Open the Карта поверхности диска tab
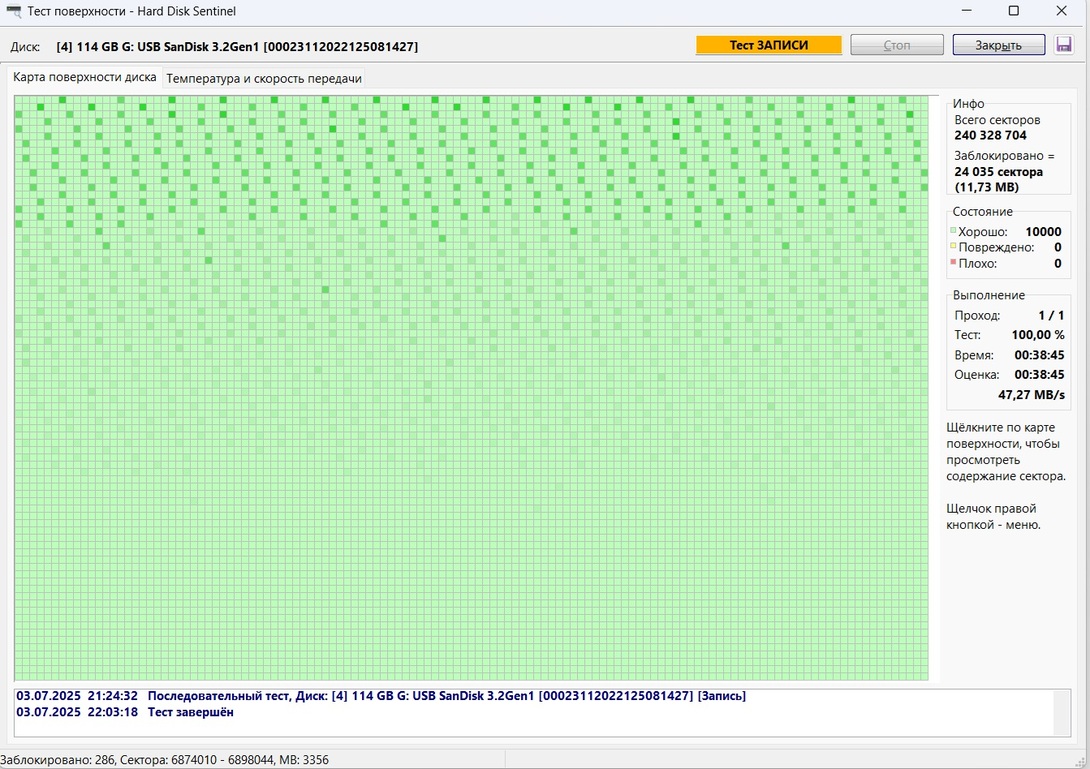 pos(84,77)
